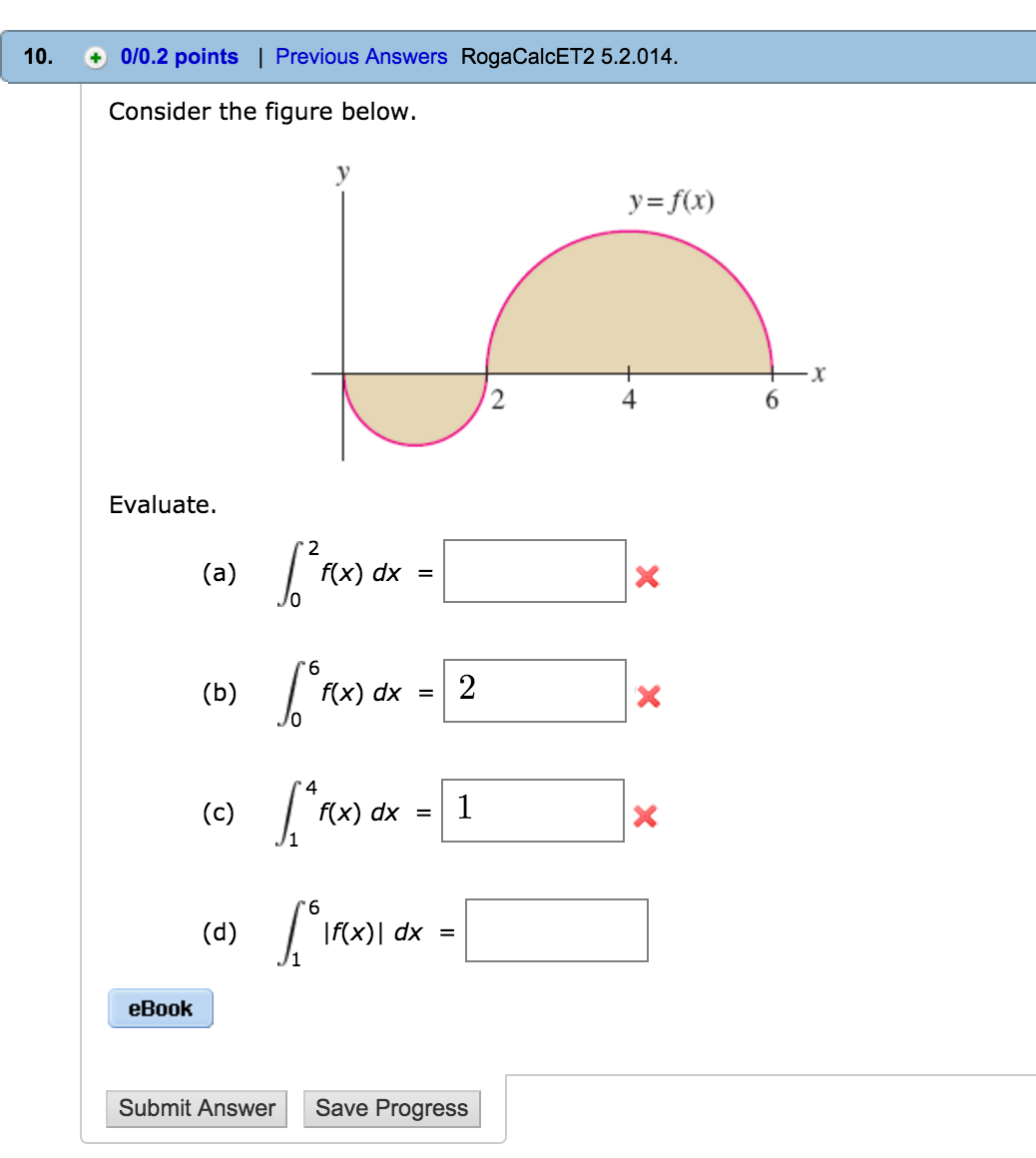1036x1158 pixels.
Task: Click the answer box containing 2
Action: [534, 691]
